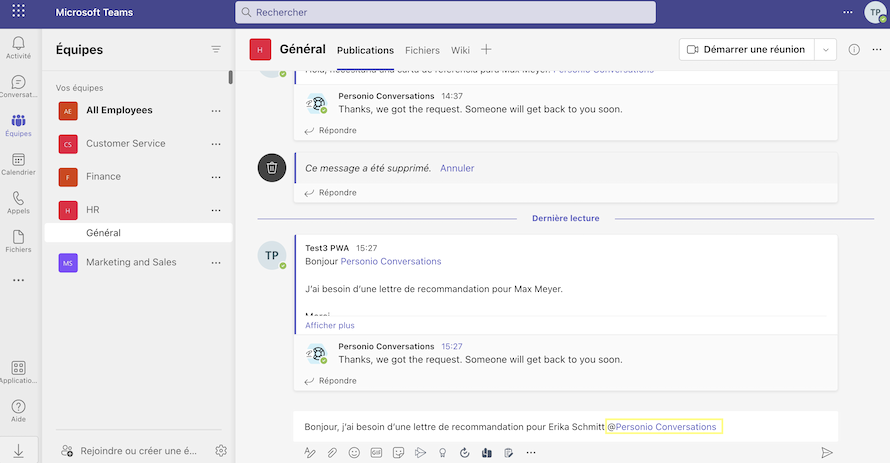Open channel info icon
Image resolution: width=890 pixels, height=463 pixels.
coord(854,49)
